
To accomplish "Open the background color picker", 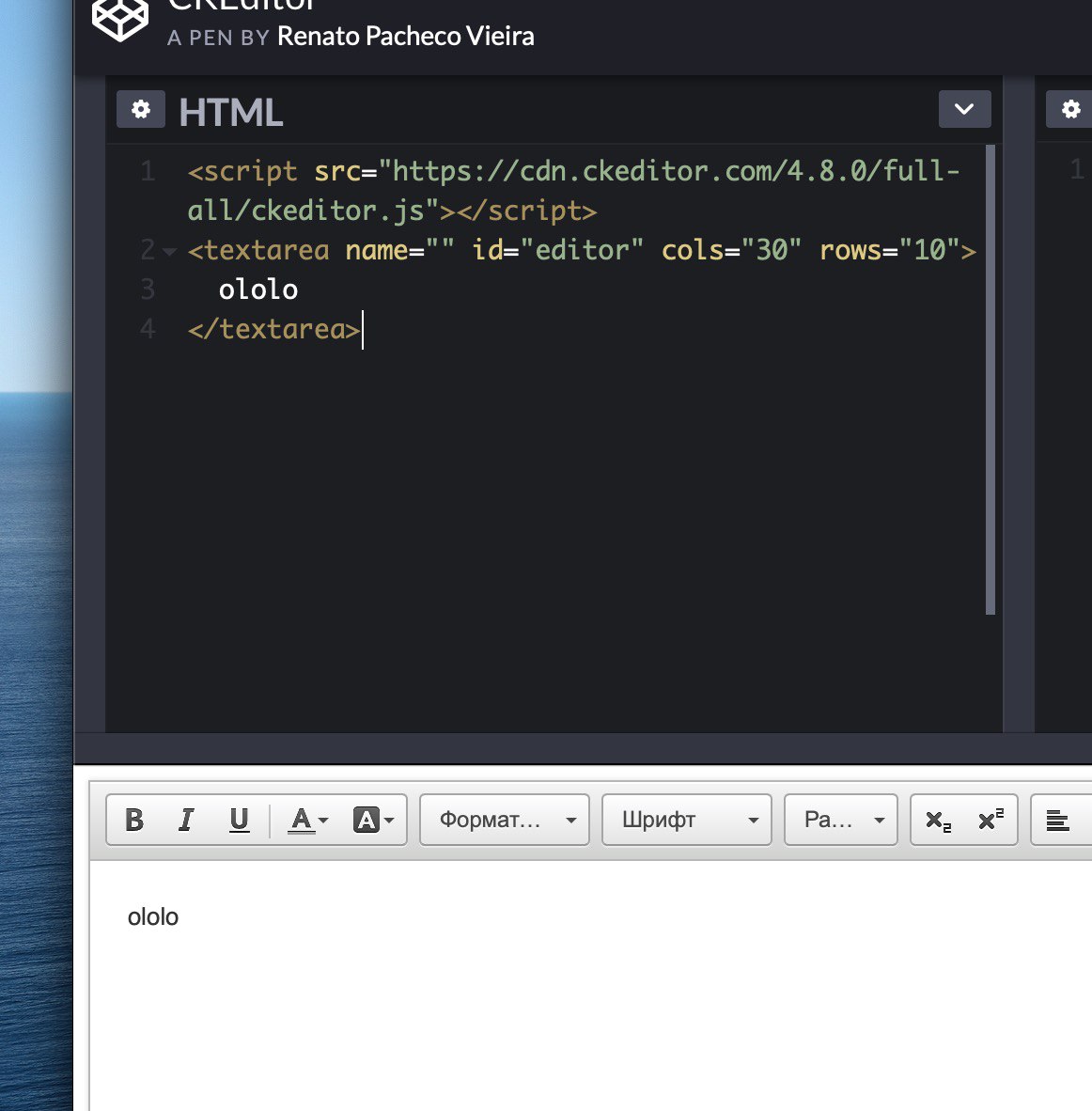I will (x=373, y=820).
